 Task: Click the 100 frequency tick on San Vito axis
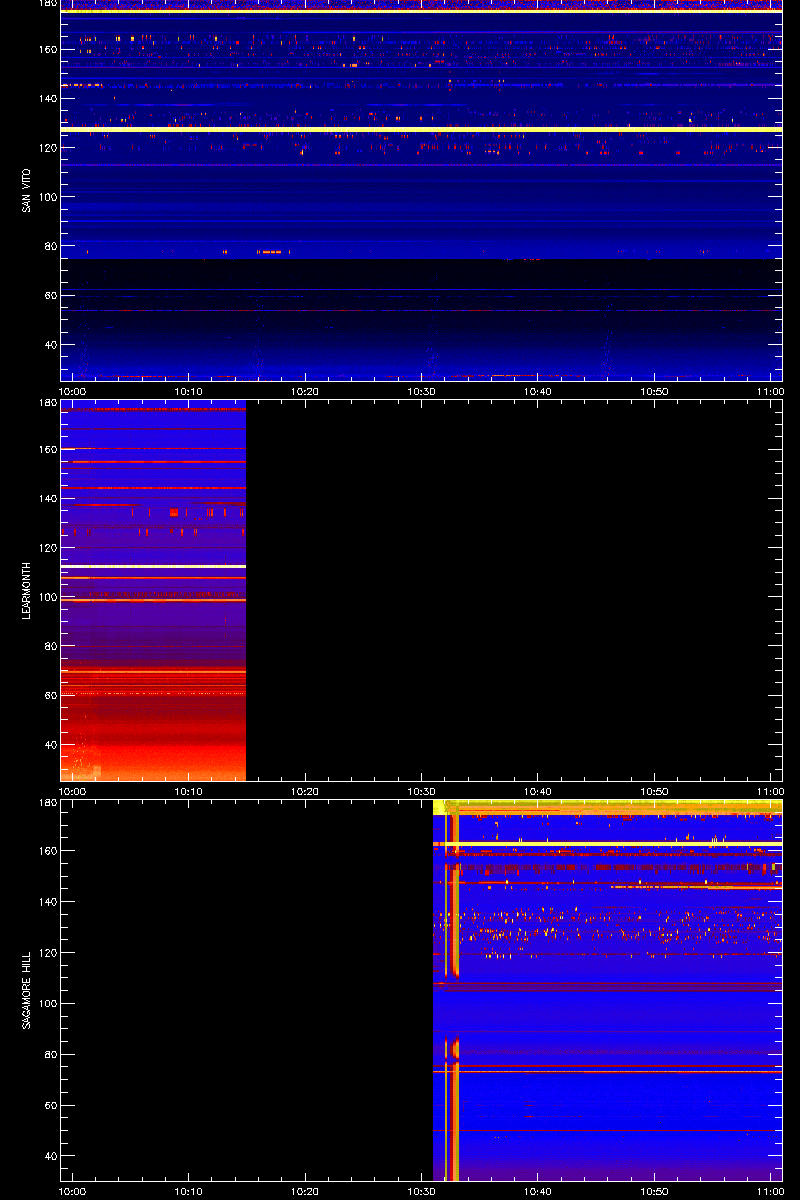[47, 196]
